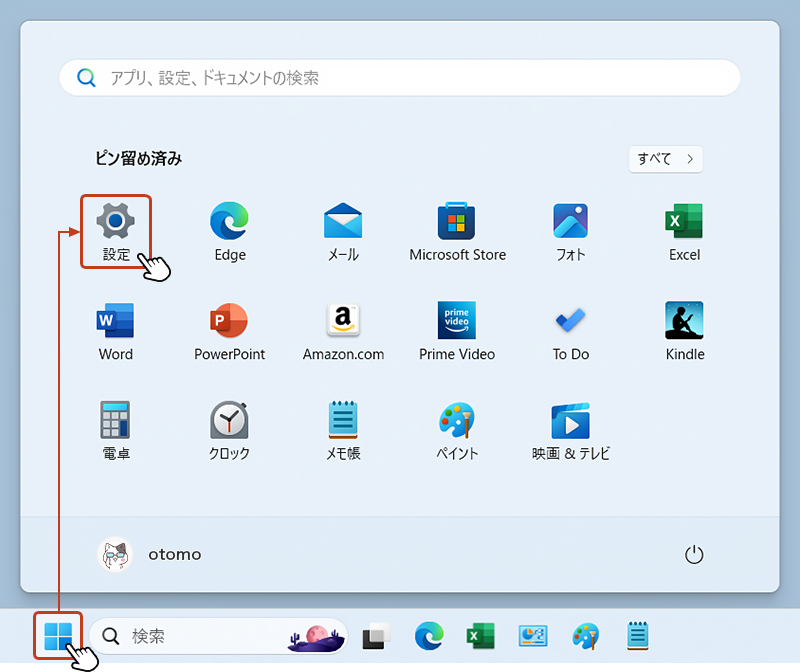
Task: Launch メモ帳 (Notepad) from pinned apps
Action: point(343,431)
